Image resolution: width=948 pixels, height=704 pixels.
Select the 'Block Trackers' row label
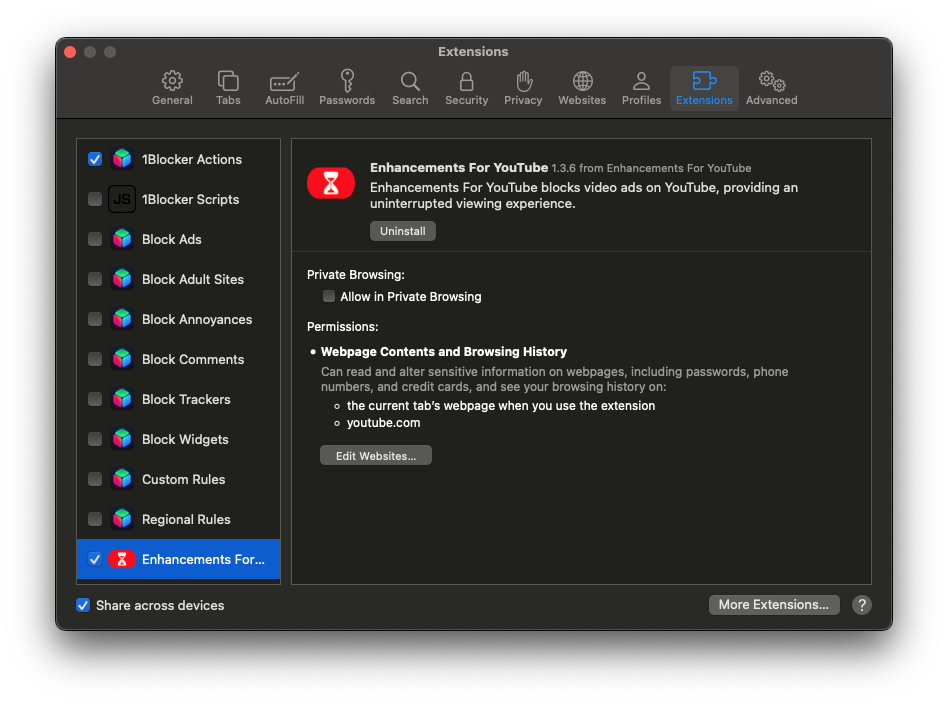186,399
